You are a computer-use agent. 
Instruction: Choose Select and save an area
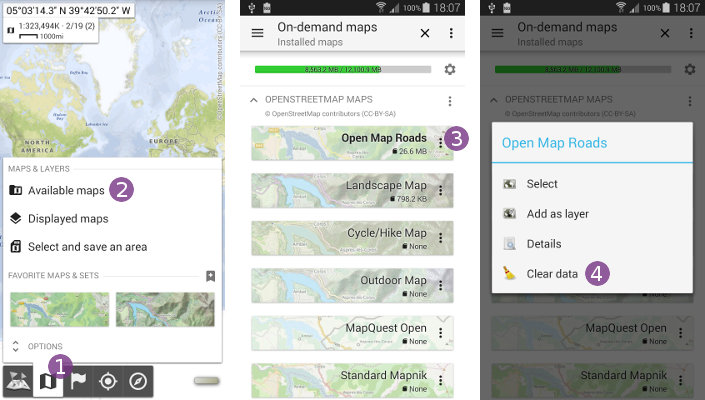click(78, 247)
